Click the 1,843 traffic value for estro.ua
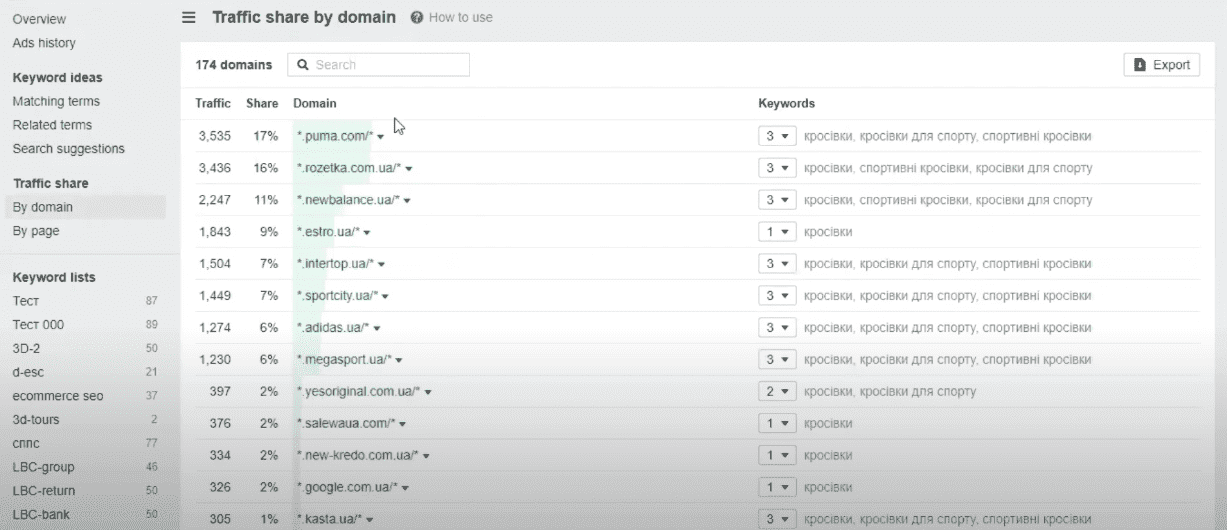The height and width of the screenshot is (530, 1227). [x=215, y=232]
